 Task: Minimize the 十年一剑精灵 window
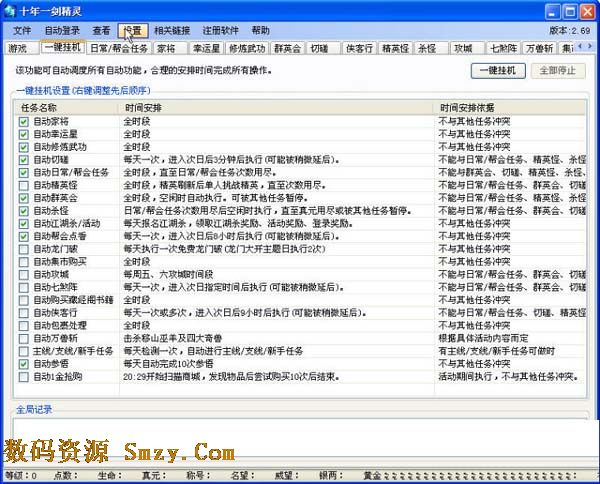coord(552,11)
